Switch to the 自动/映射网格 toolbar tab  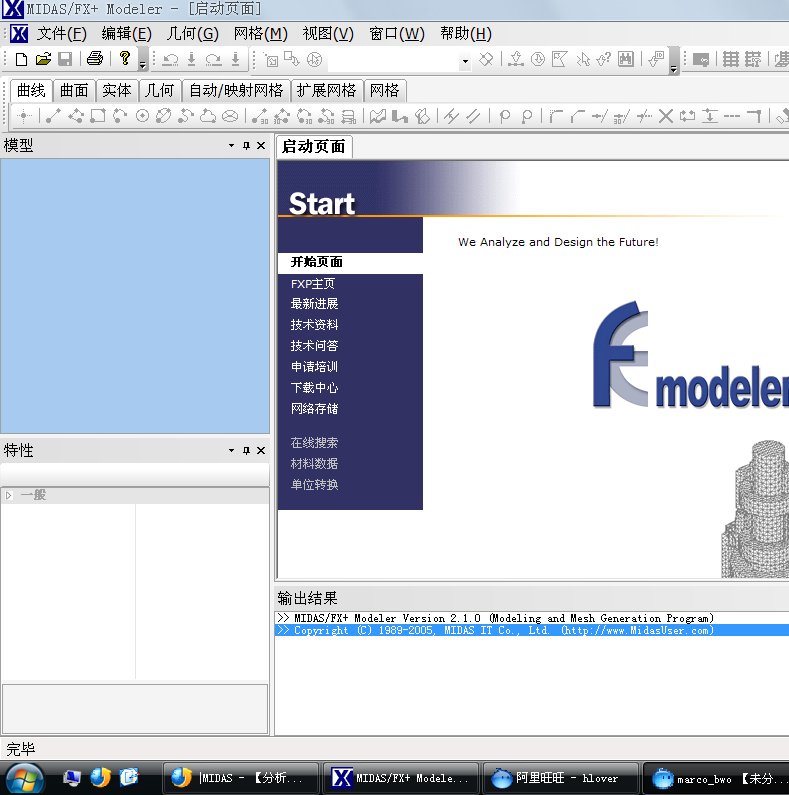click(x=236, y=91)
